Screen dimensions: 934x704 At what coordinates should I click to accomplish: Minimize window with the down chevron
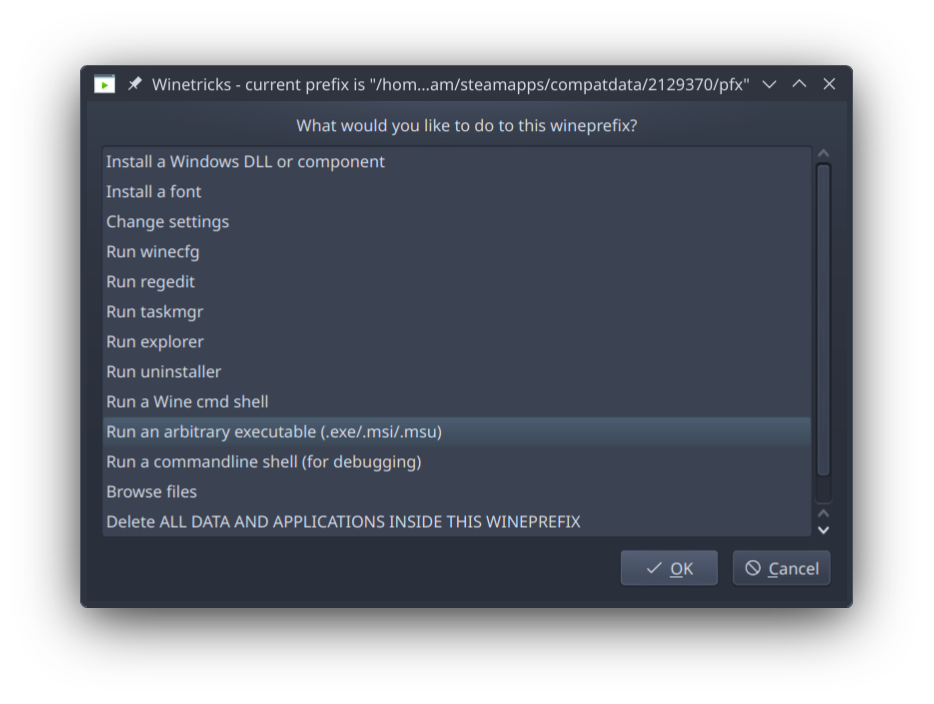click(x=769, y=85)
